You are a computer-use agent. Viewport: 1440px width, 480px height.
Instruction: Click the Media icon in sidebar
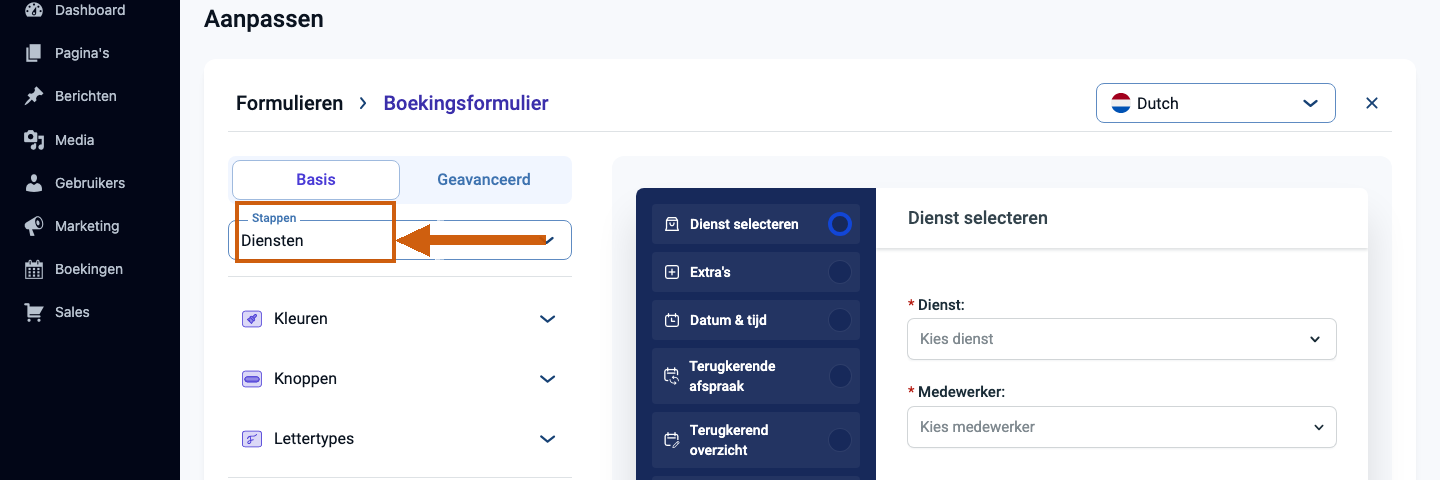click(x=34, y=140)
